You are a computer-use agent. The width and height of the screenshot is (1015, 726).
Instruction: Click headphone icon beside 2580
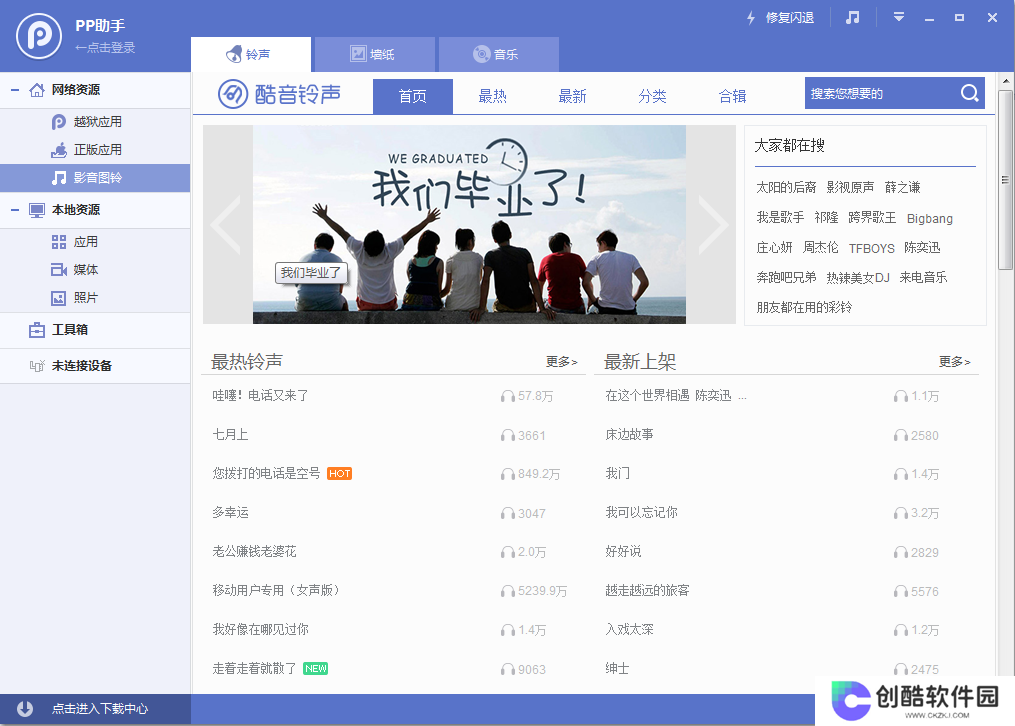[x=900, y=435]
